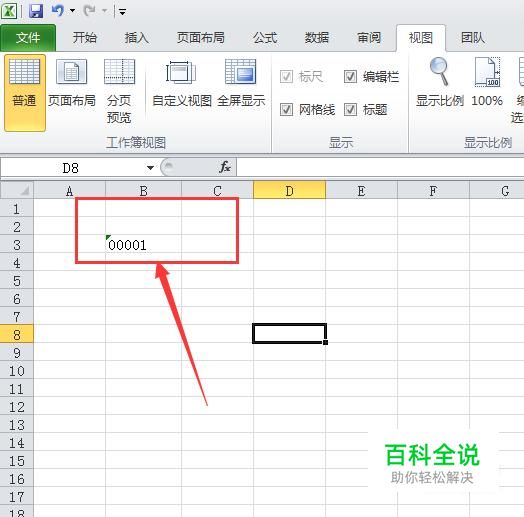Click the Name Box showing D8
This screenshot has height=517, width=524.
(x=72, y=168)
